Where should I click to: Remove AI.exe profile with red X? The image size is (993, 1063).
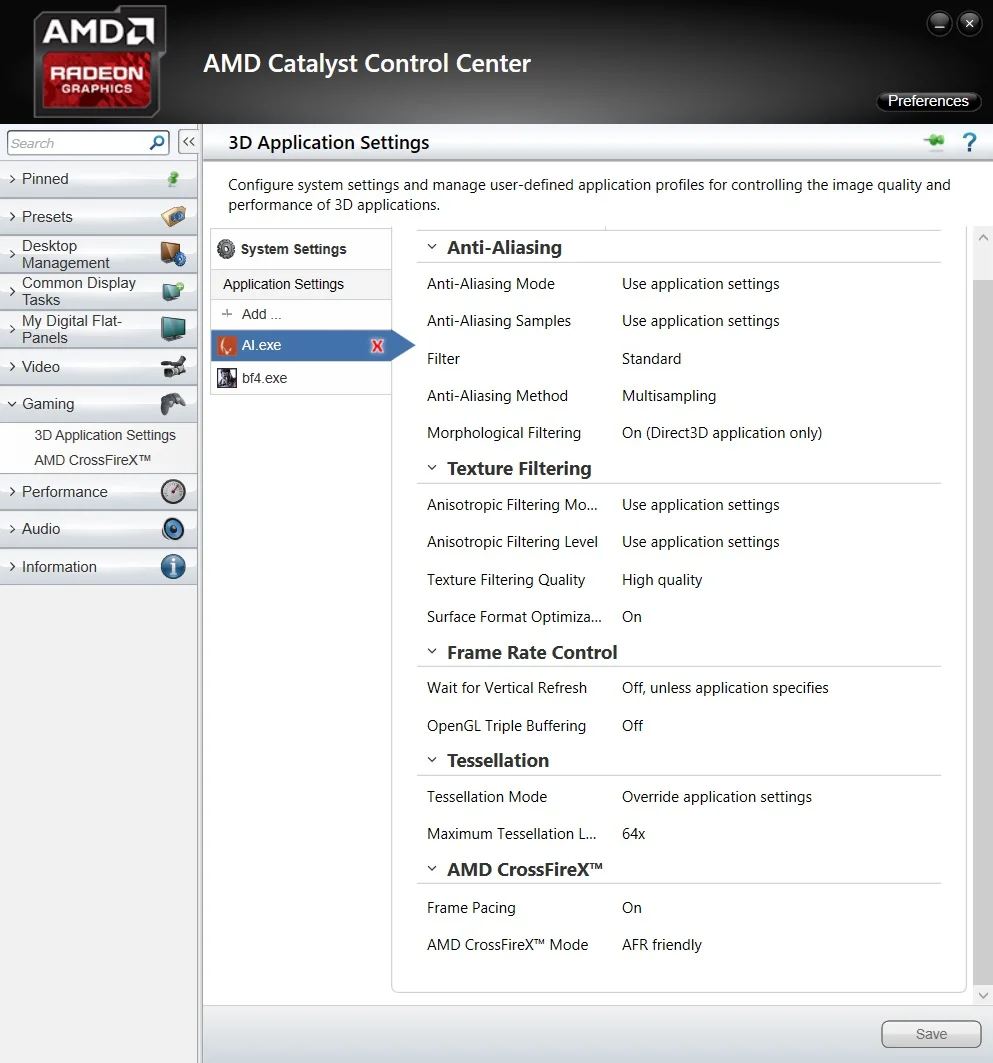click(377, 346)
